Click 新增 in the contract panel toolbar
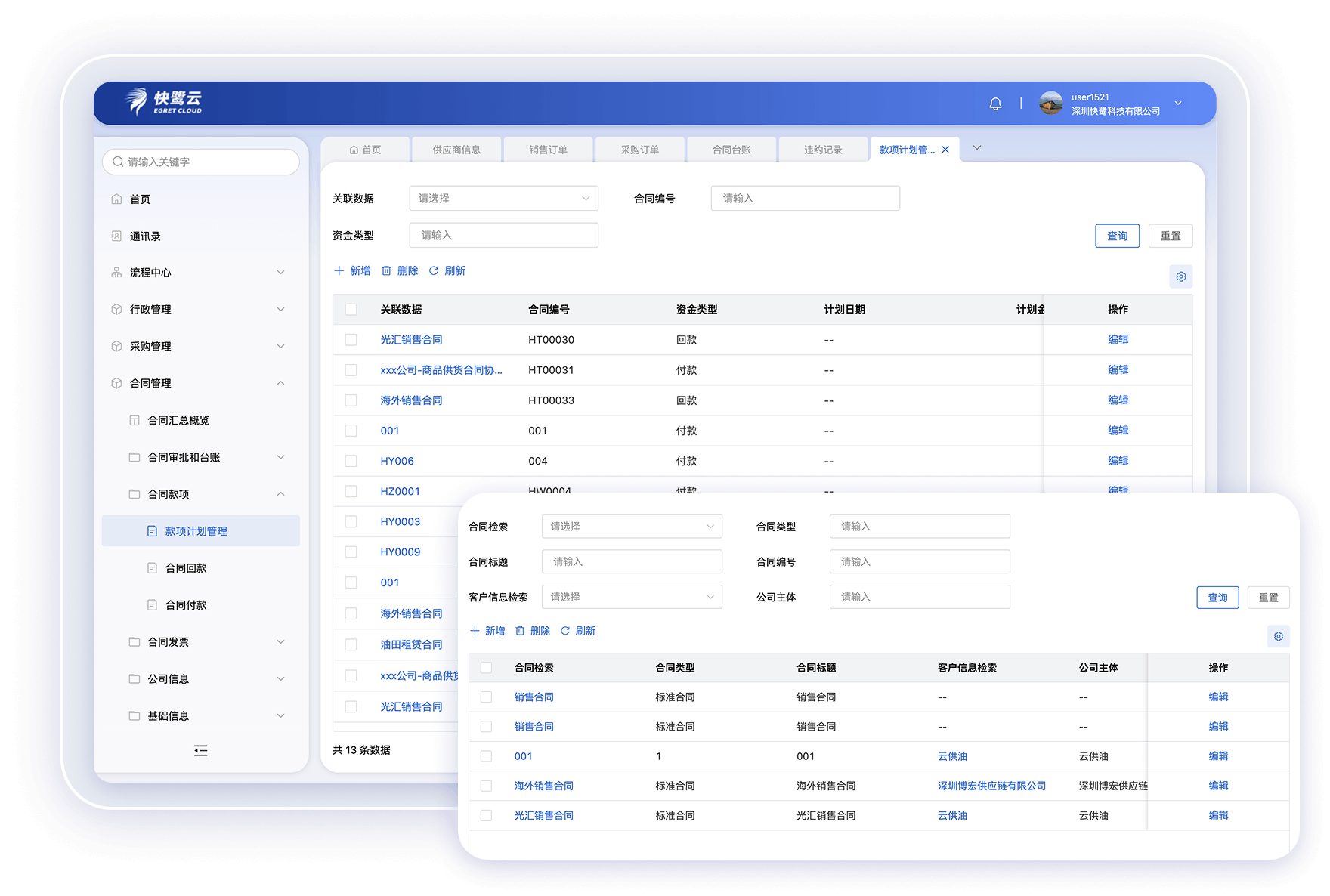The width and height of the screenshot is (1330, 896). (487, 632)
